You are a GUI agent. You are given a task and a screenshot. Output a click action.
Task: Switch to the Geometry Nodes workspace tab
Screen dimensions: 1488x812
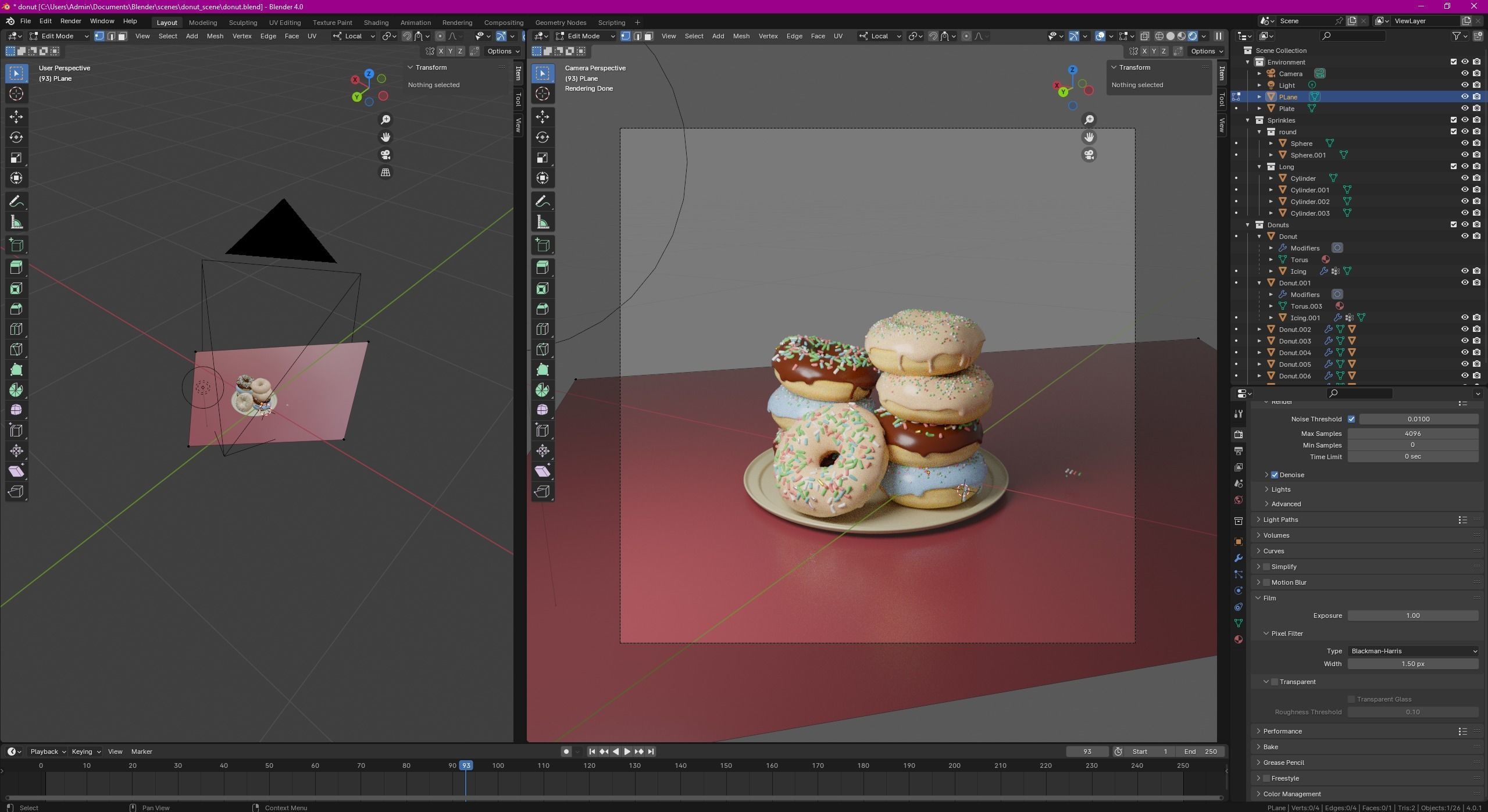561,23
